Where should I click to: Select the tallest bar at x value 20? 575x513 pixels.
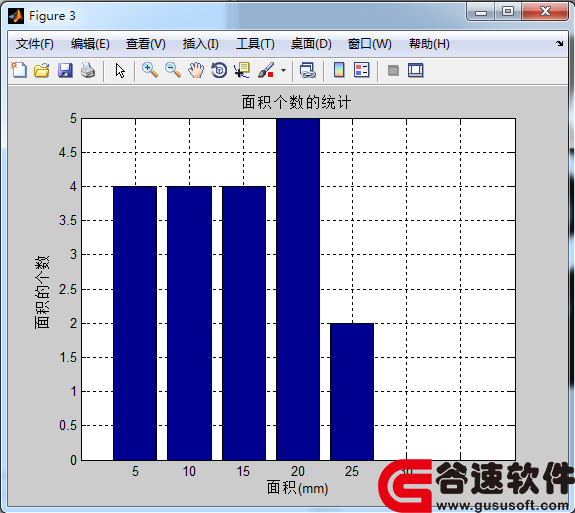[298, 289]
